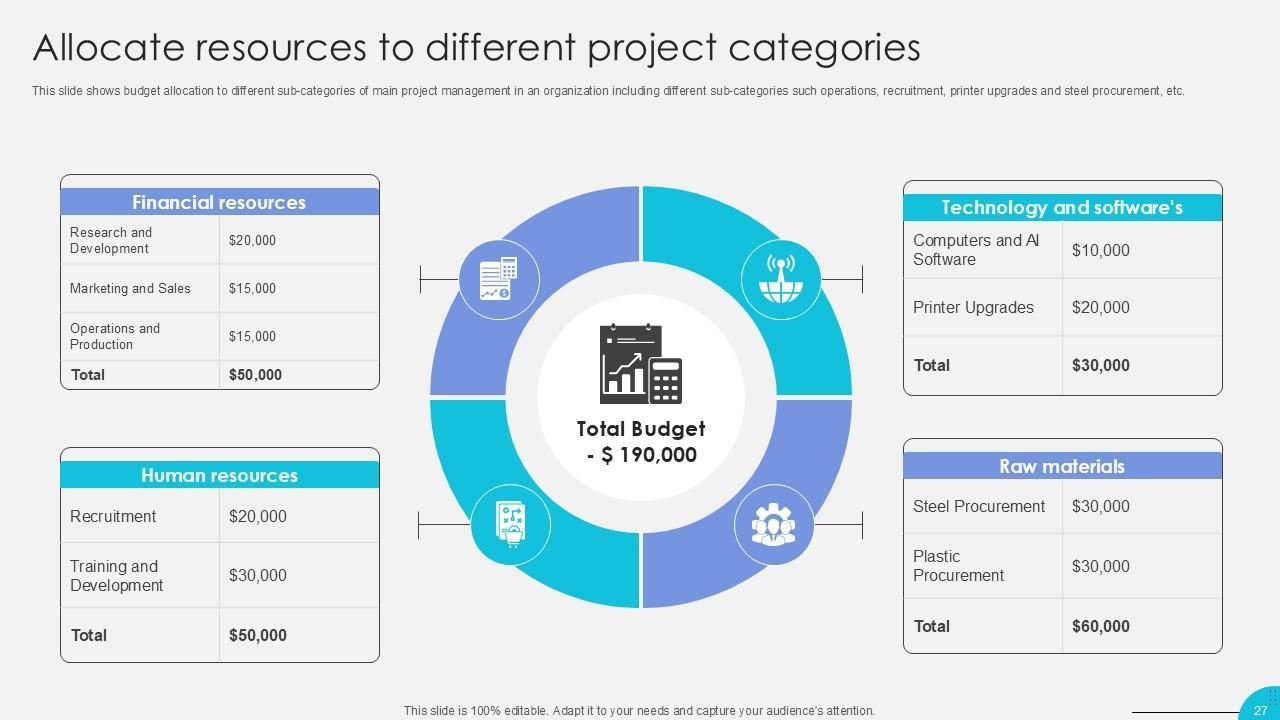Select the 'Operations and Production' row label
This screenshot has height=720, width=1280.
point(115,336)
